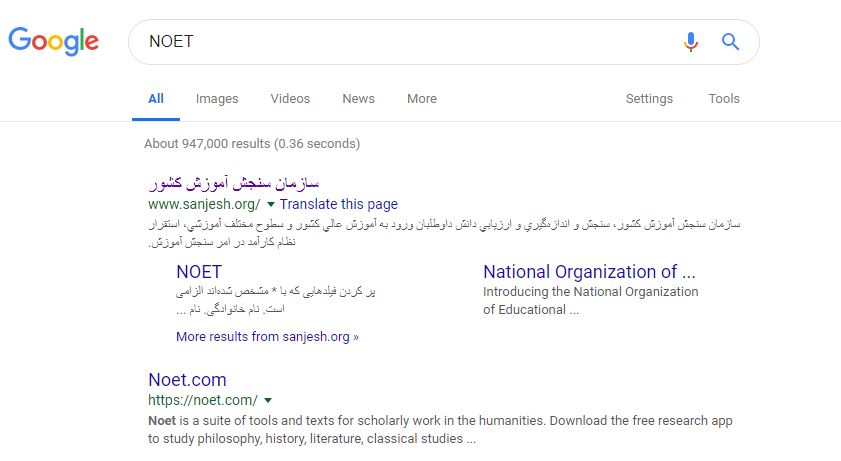Submit the query with the magnifier icon

pos(730,41)
